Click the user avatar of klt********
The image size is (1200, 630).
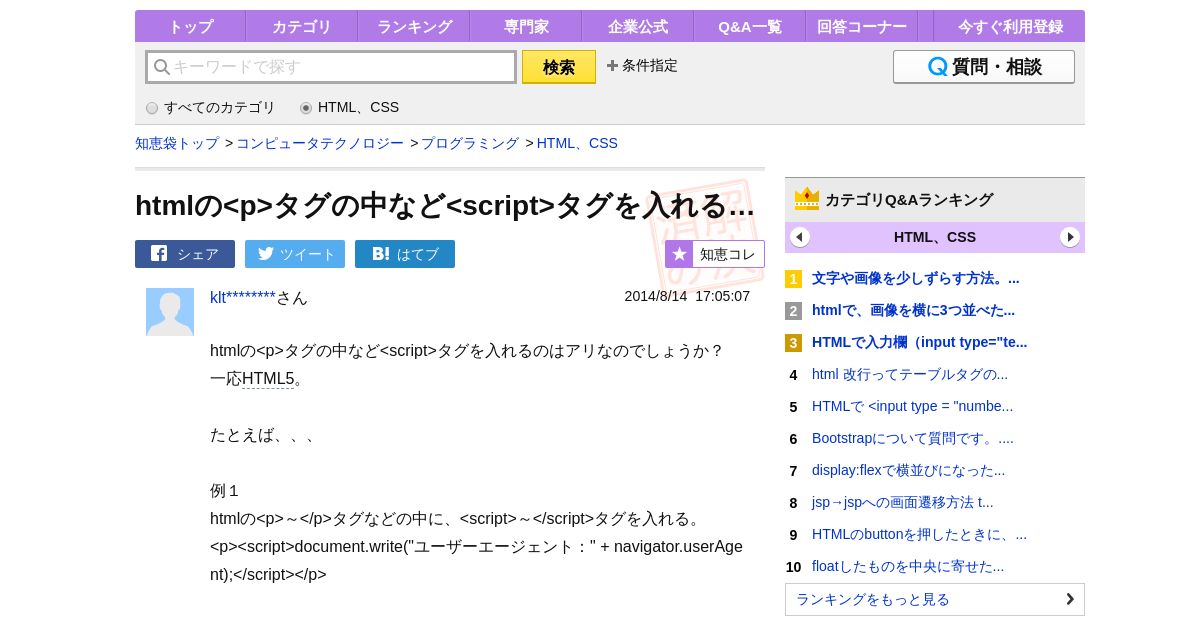click(x=170, y=312)
